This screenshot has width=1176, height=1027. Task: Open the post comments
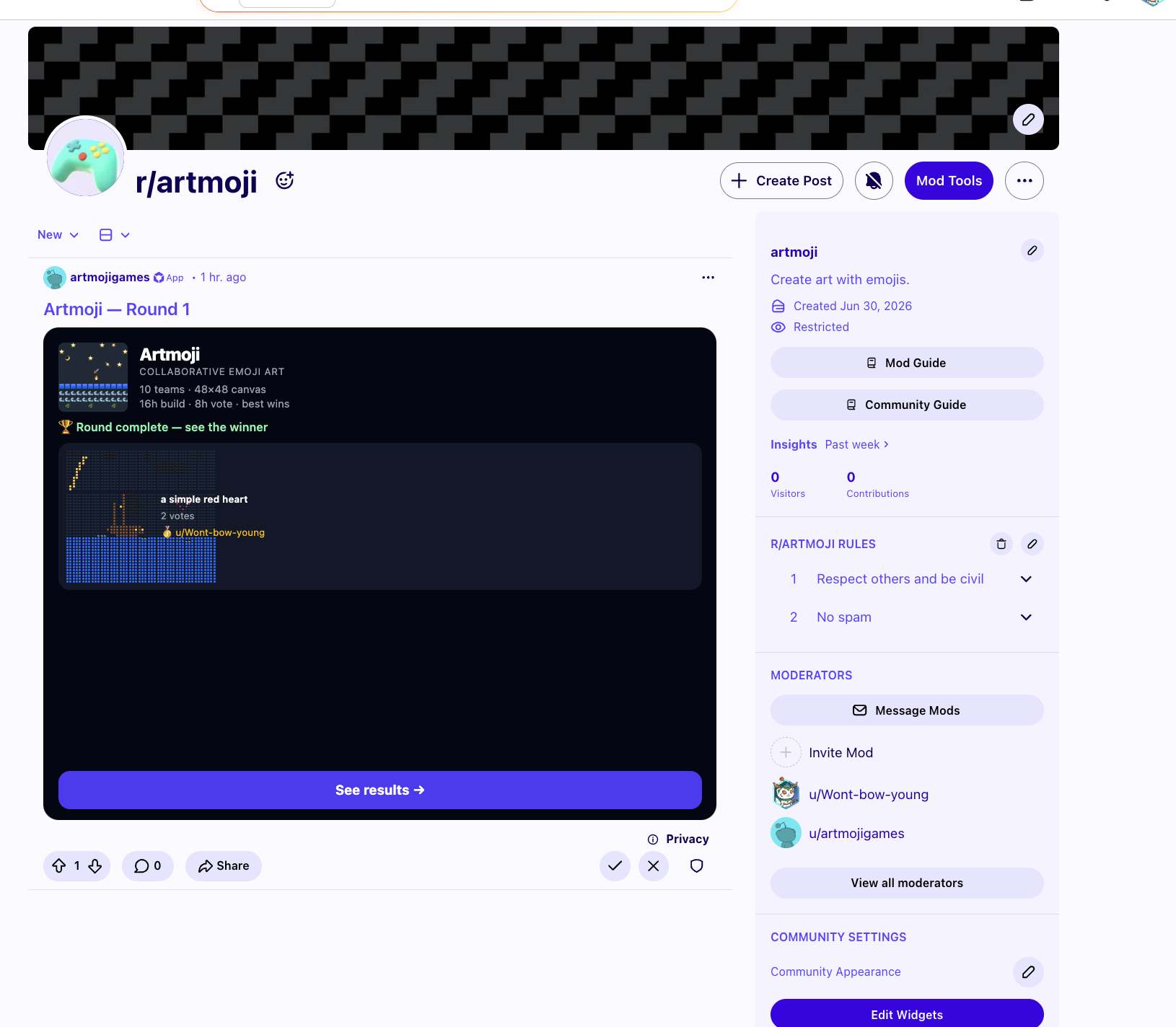[148, 866]
